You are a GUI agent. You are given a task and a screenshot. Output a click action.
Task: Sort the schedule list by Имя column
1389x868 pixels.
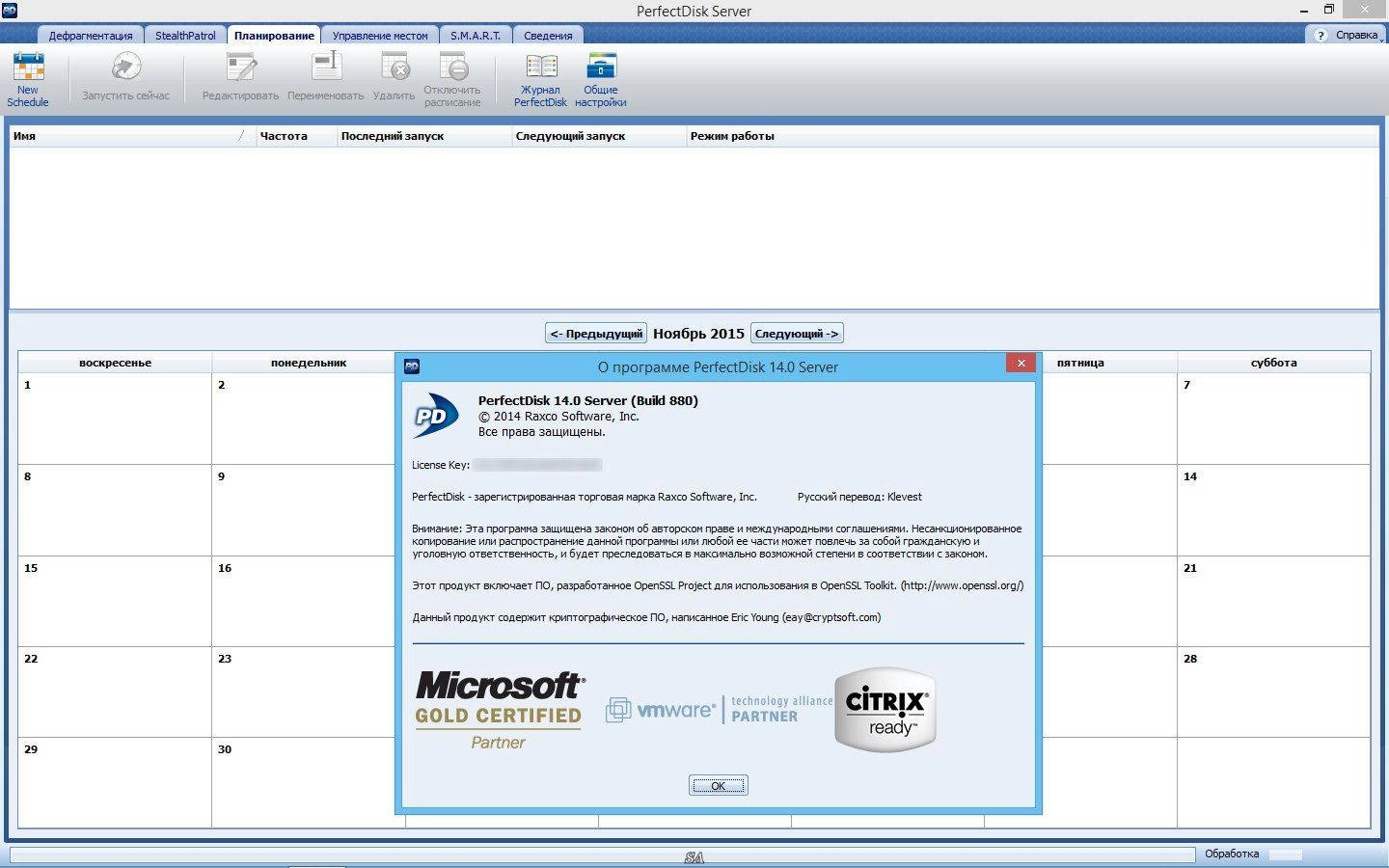point(132,136)
